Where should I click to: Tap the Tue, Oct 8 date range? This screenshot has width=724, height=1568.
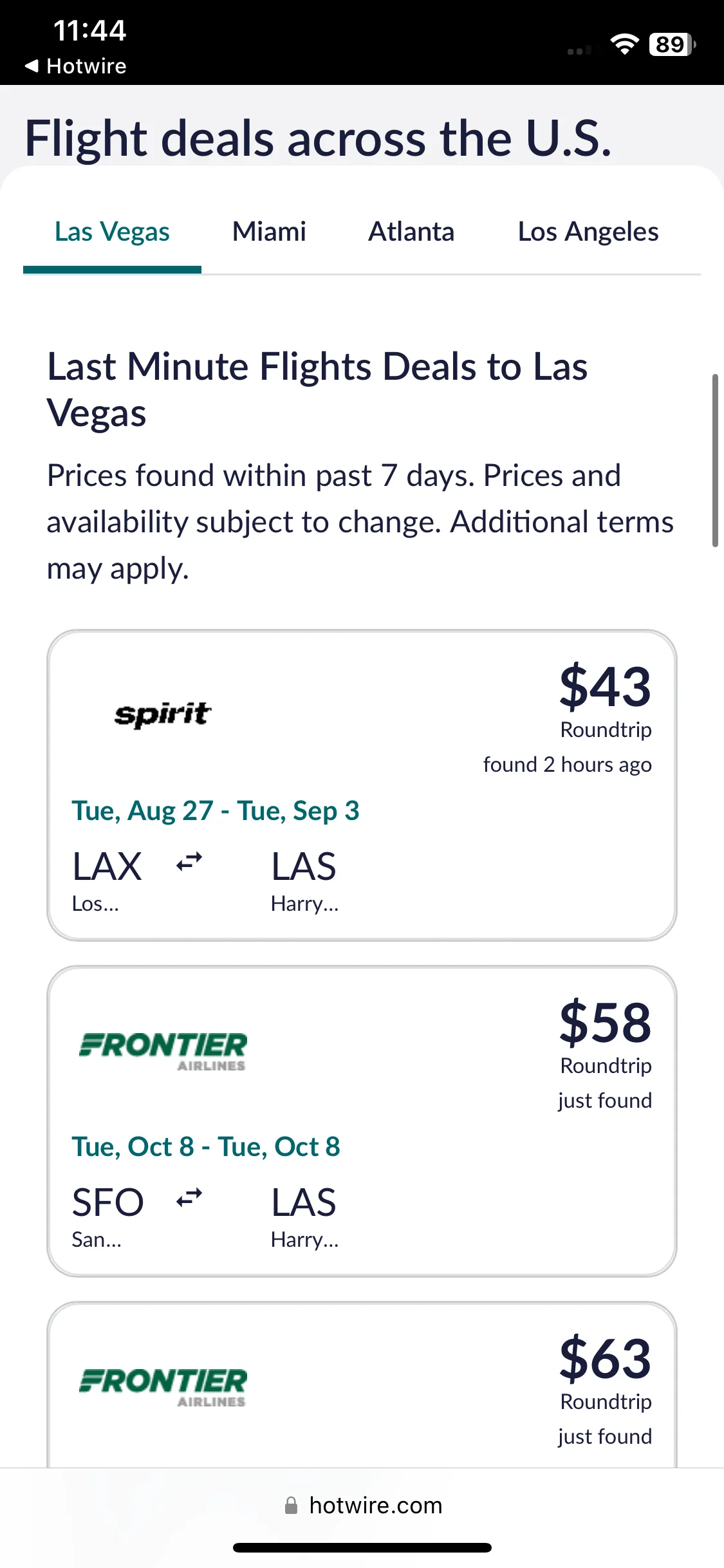206,1147
